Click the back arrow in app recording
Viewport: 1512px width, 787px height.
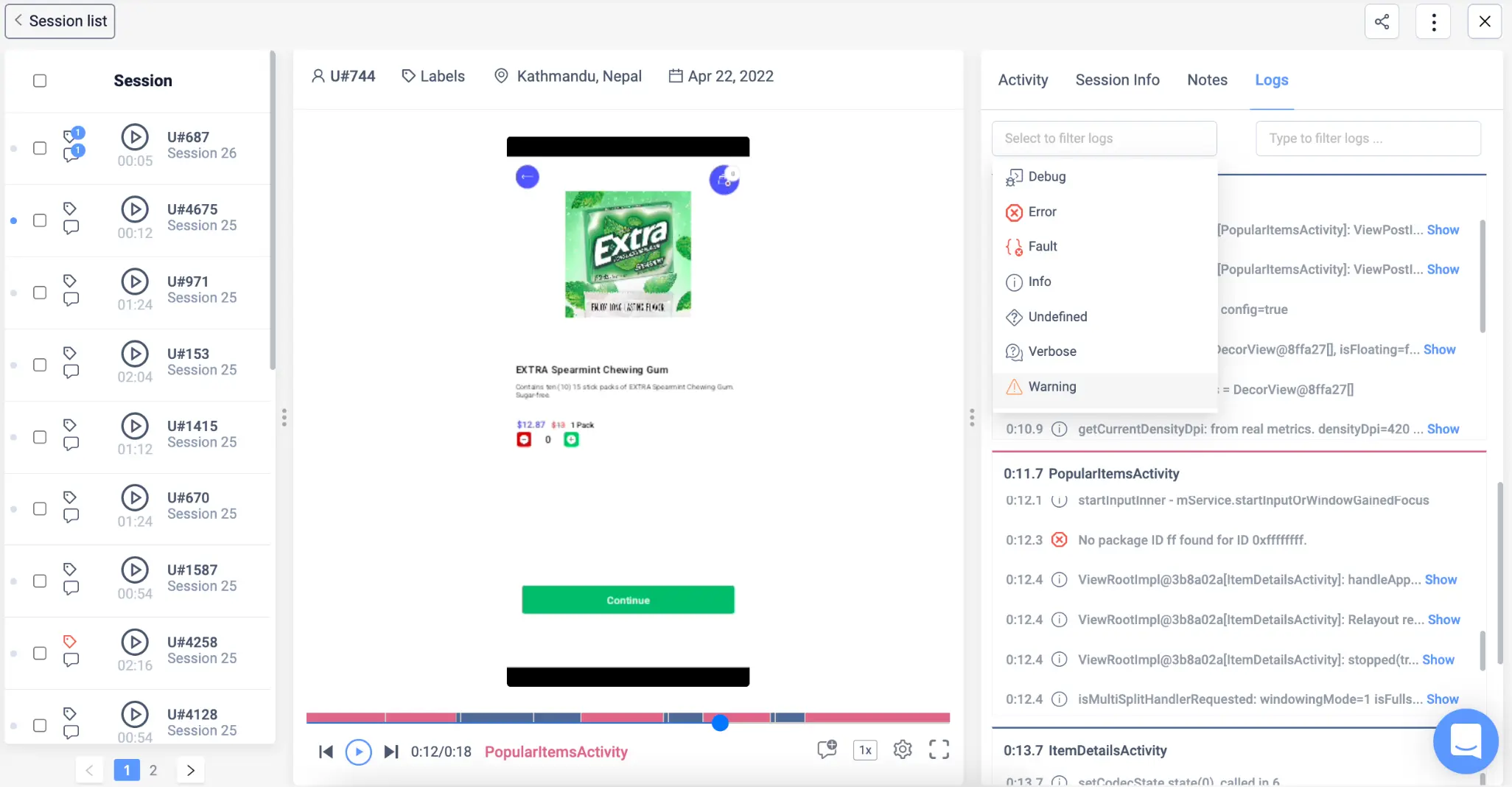click(x=527, y=177)
